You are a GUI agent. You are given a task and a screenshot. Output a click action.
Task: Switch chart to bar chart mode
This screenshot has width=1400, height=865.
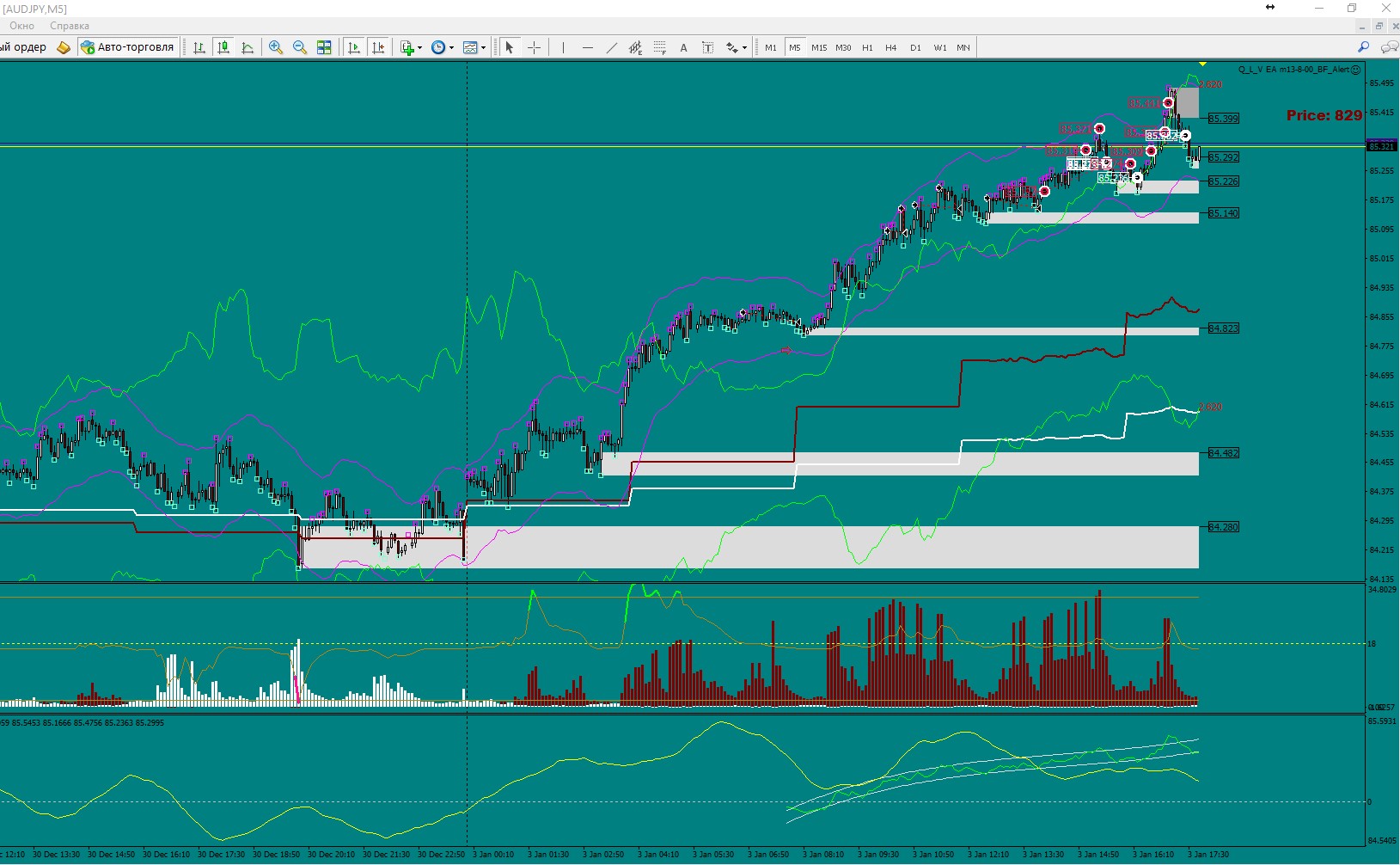click(x=199, y=47)
